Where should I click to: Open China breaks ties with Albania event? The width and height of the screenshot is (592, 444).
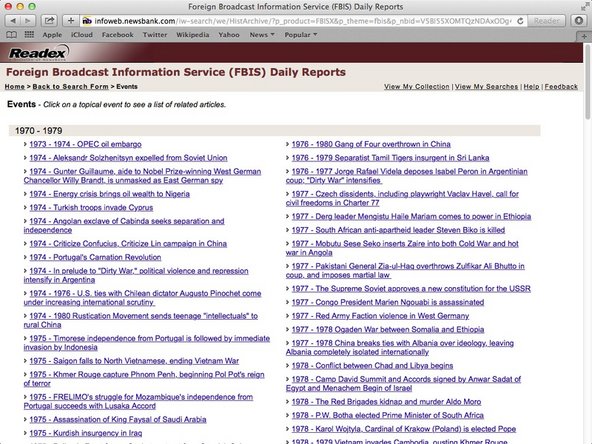400,348
